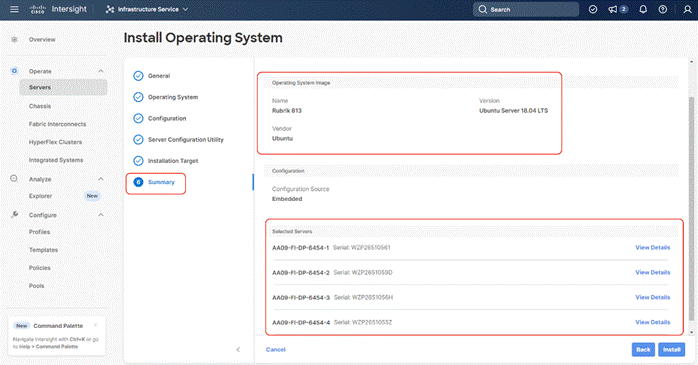This screenshot has width=698, height=365.
Task: Open Fabric Interconnects in sidebar
Action: [57, 124]
